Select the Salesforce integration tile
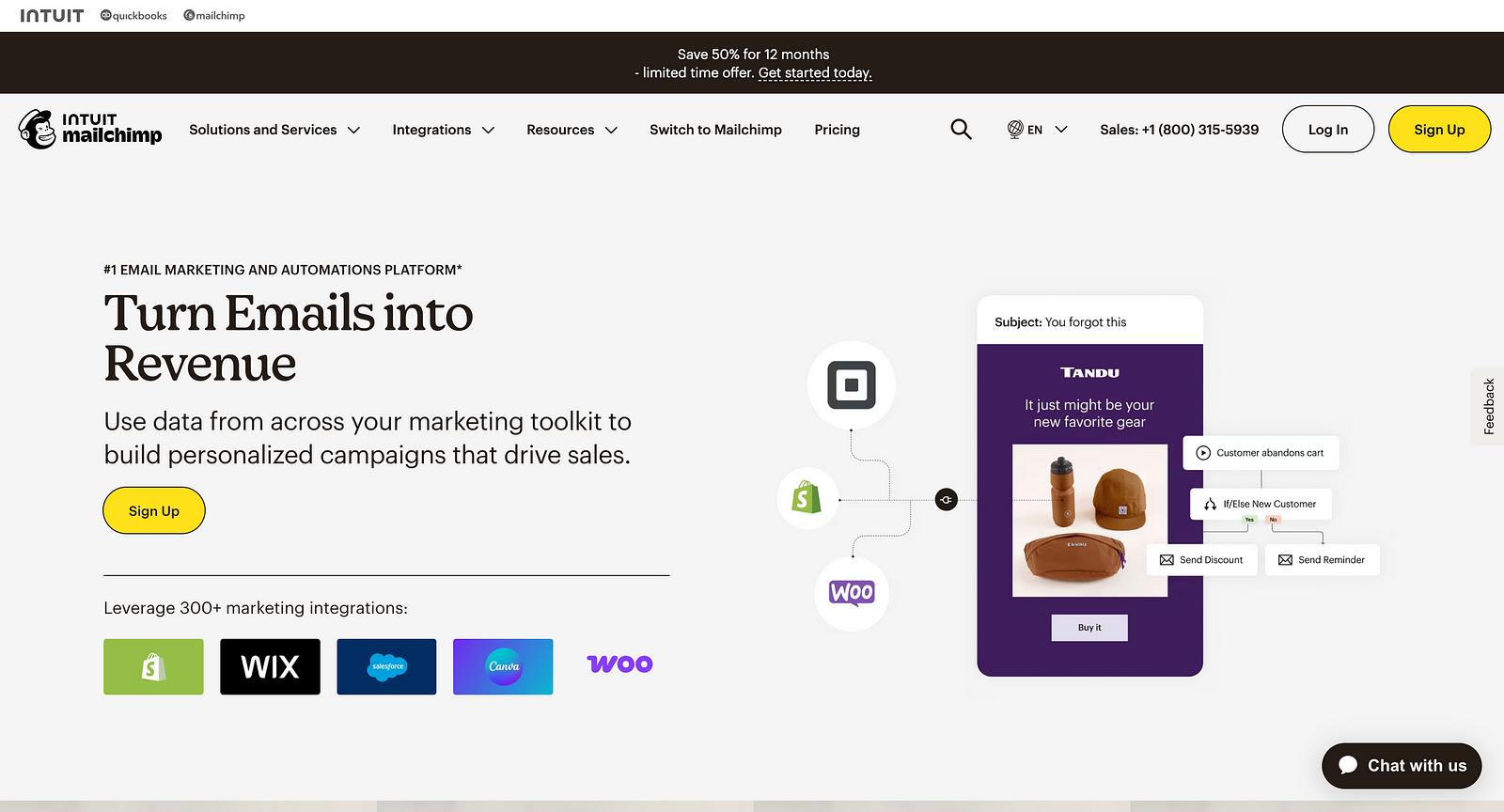 click(x=386, y=666)
